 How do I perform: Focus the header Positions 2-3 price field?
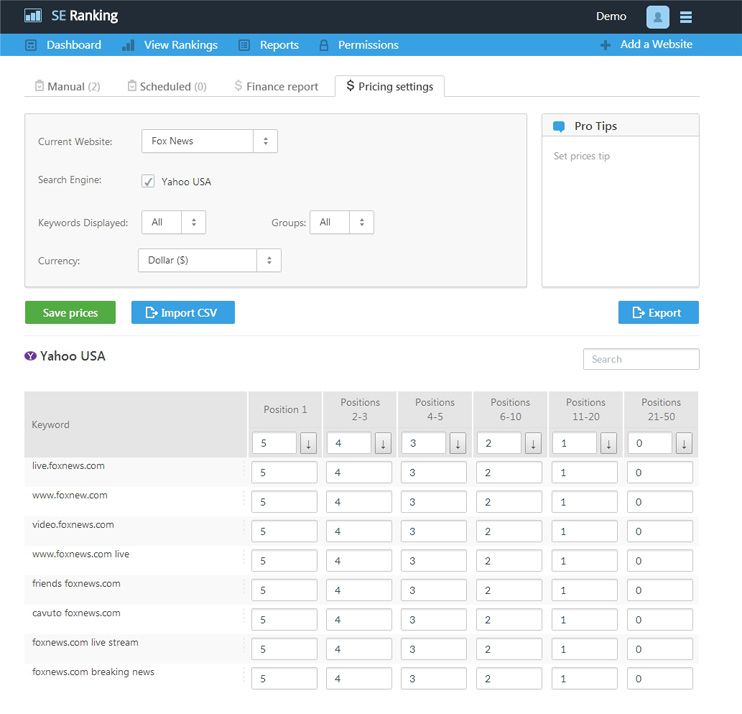coord(349,444)
